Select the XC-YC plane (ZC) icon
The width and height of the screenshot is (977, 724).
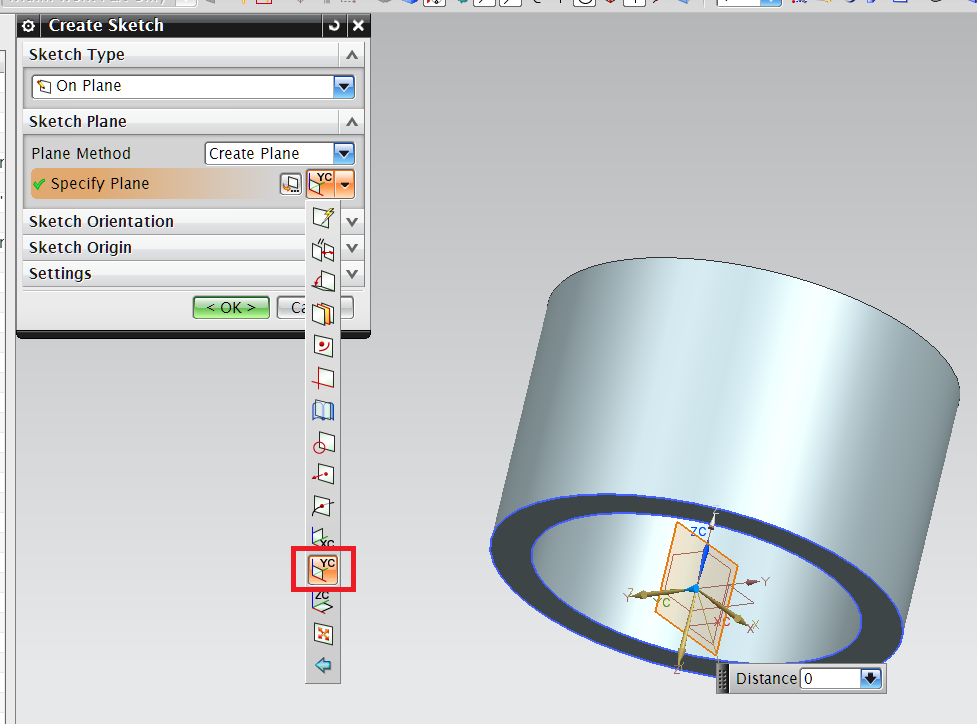pos(322,601)
